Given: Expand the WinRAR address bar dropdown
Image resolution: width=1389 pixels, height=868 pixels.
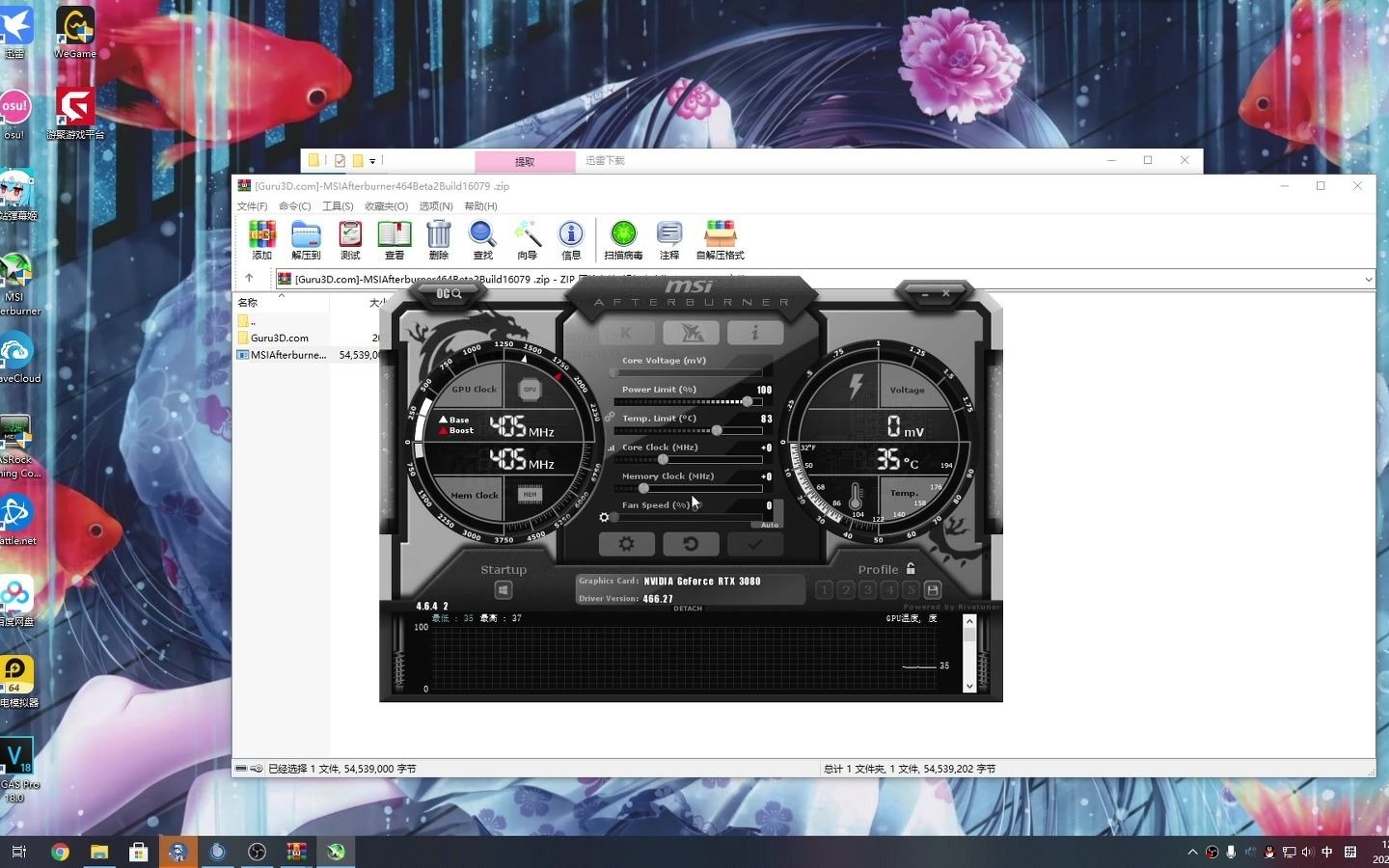Looking at the screenshot, I should [1368, 280].
